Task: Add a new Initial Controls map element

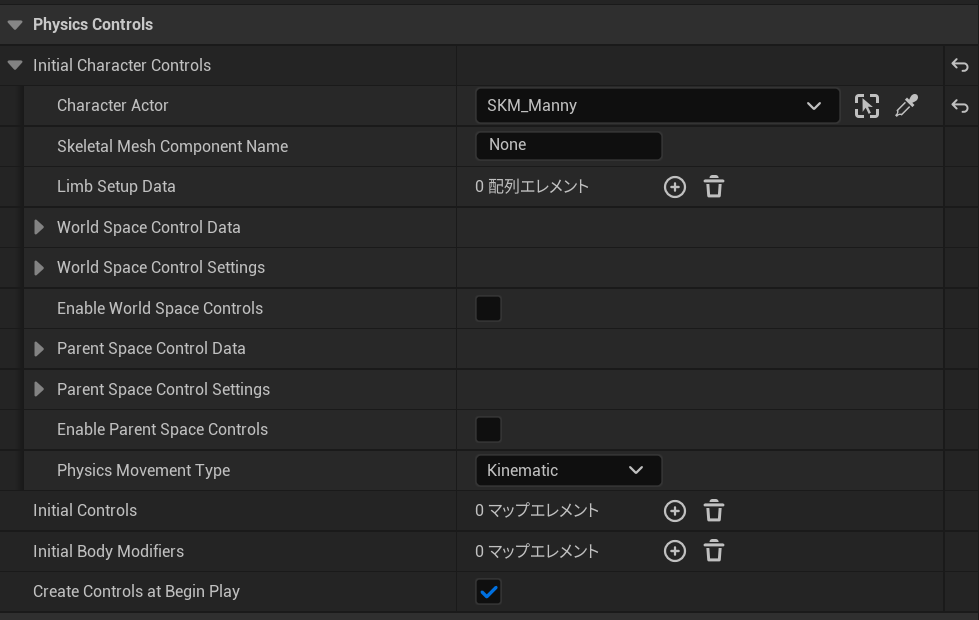Action: (x=675, y=511)
